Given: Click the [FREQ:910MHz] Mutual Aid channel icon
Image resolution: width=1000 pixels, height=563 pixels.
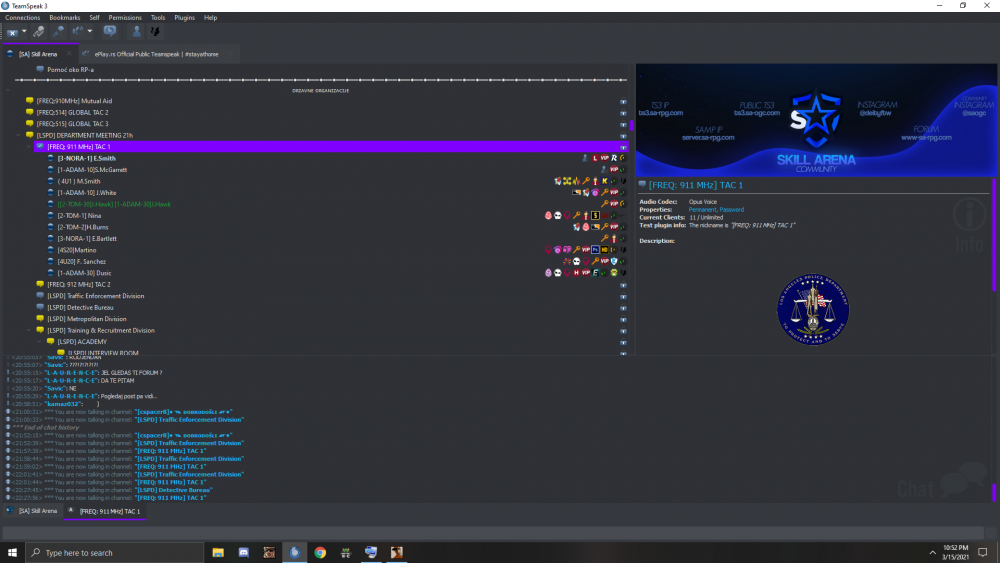Looking at the screenshot, I should coord(30,101).
